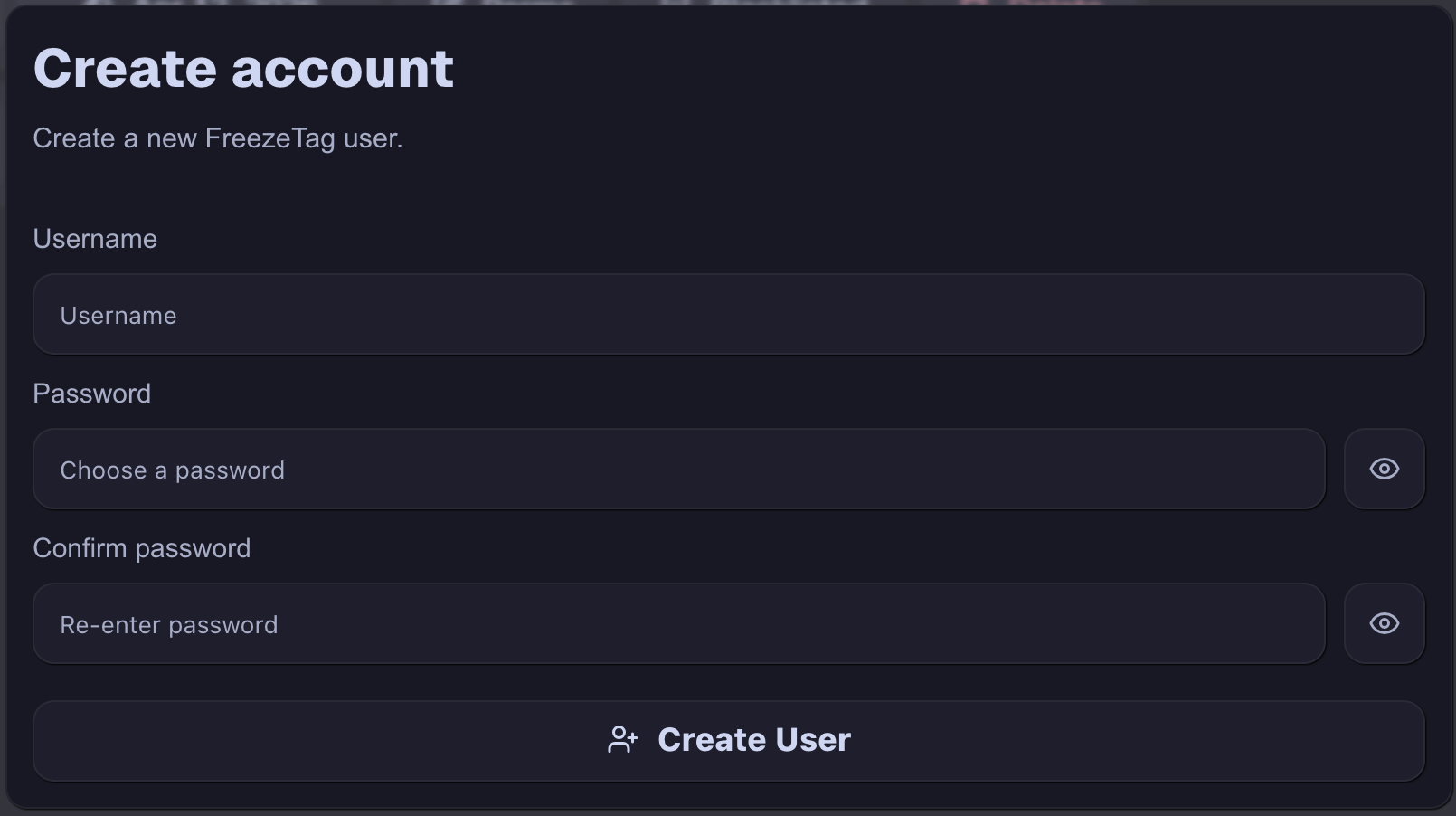Click the user-plus icon on the Create User button
Viewport: 1456px width, 816px height.
coord(623,739)
